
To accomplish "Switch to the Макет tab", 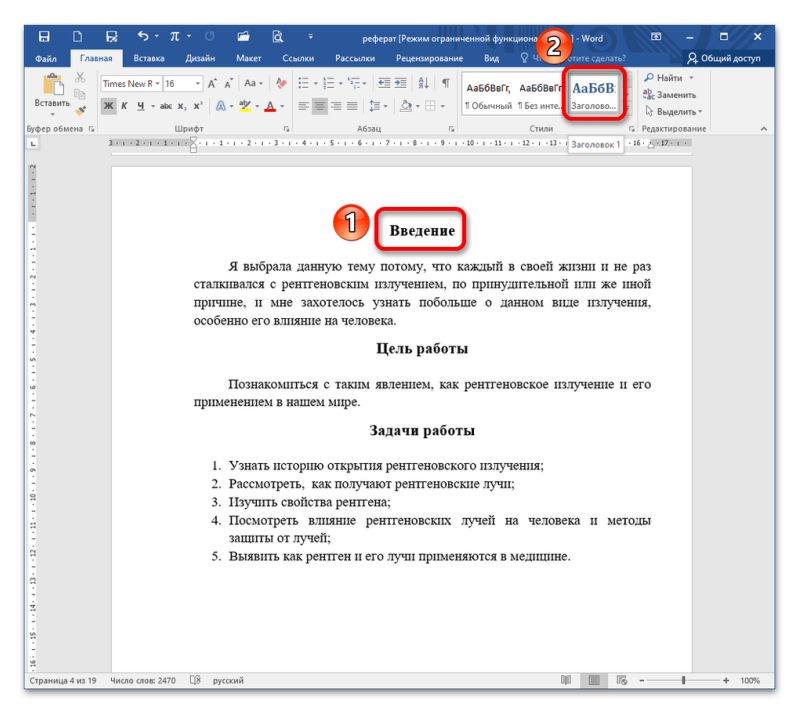I will pos(248,58).
